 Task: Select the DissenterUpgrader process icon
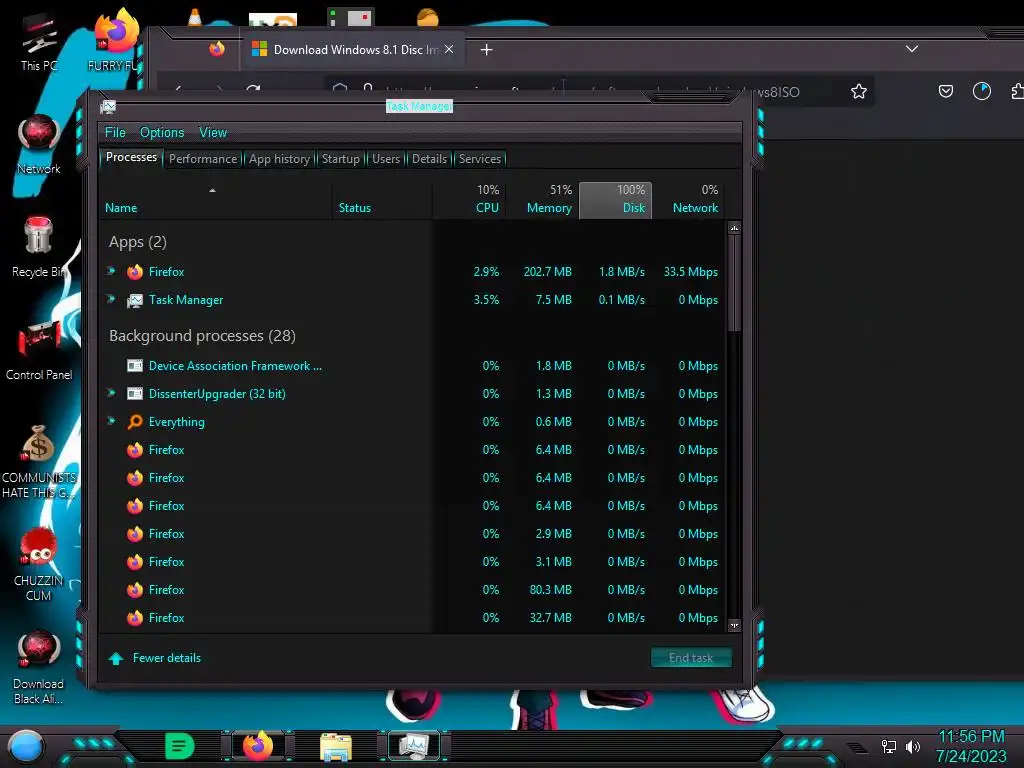coord(135,394)
